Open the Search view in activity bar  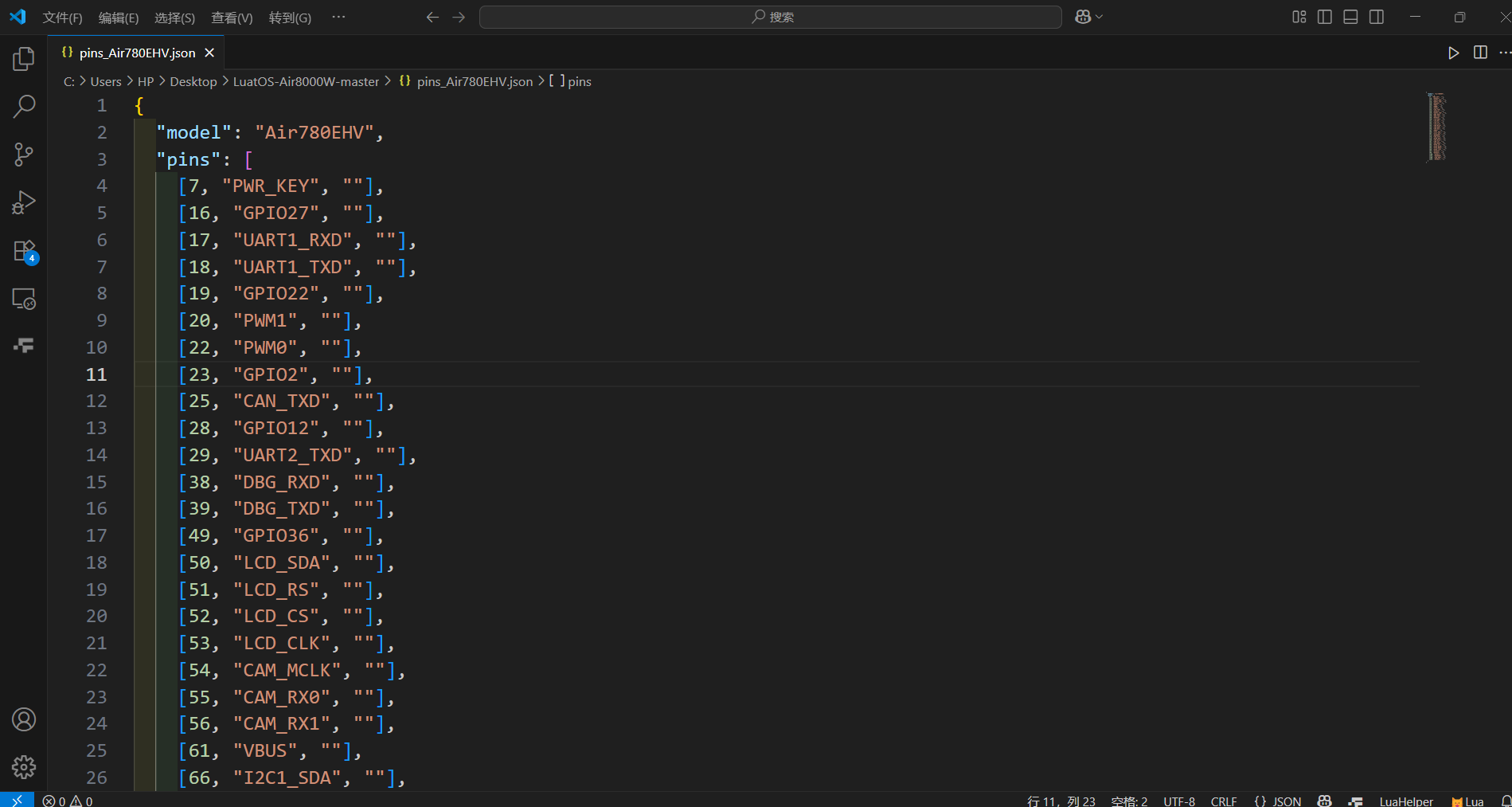24,106
